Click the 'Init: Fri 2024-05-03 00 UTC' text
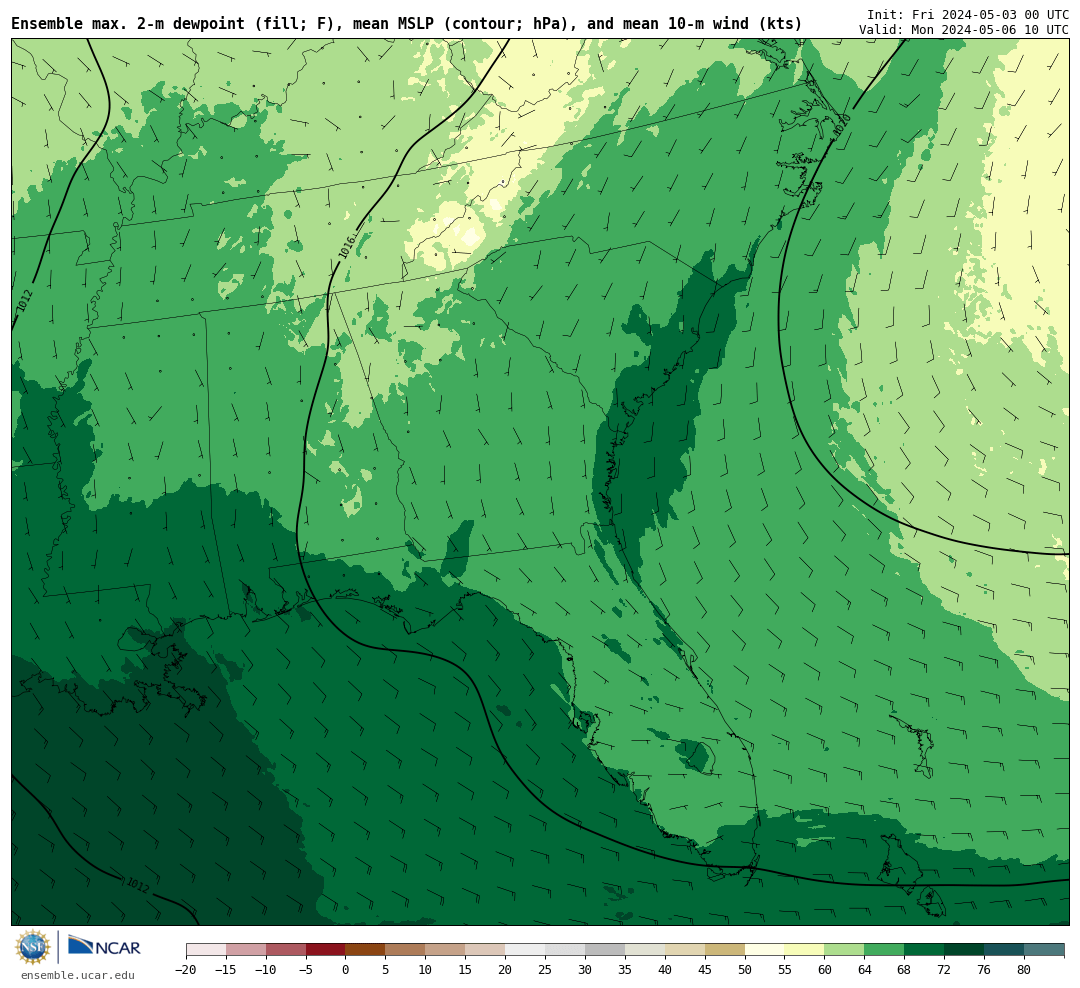 [968, 14]
